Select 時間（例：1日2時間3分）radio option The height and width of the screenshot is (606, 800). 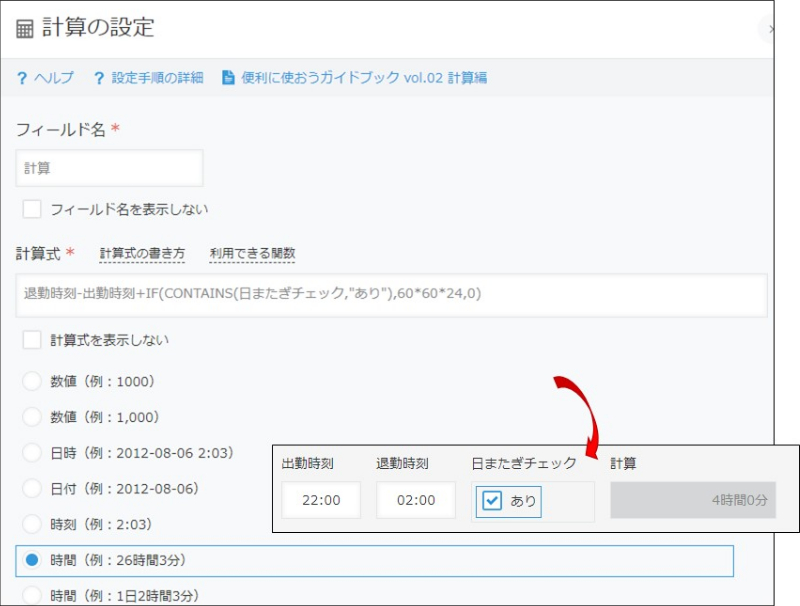32,595
